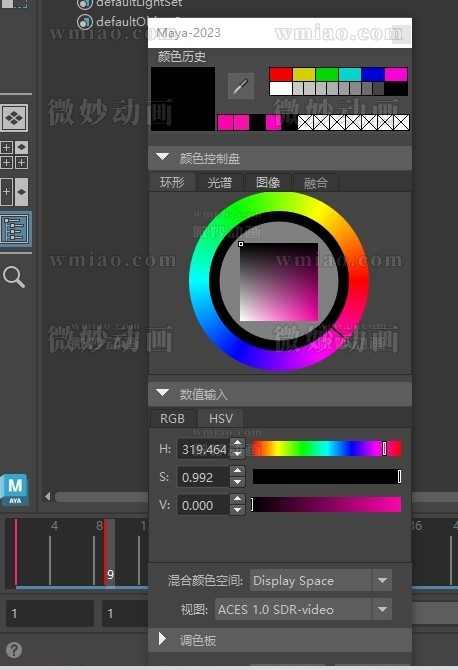Click the H hue gradient slider
The width and height of the screenshot is (458, 670).
point(327,449)
